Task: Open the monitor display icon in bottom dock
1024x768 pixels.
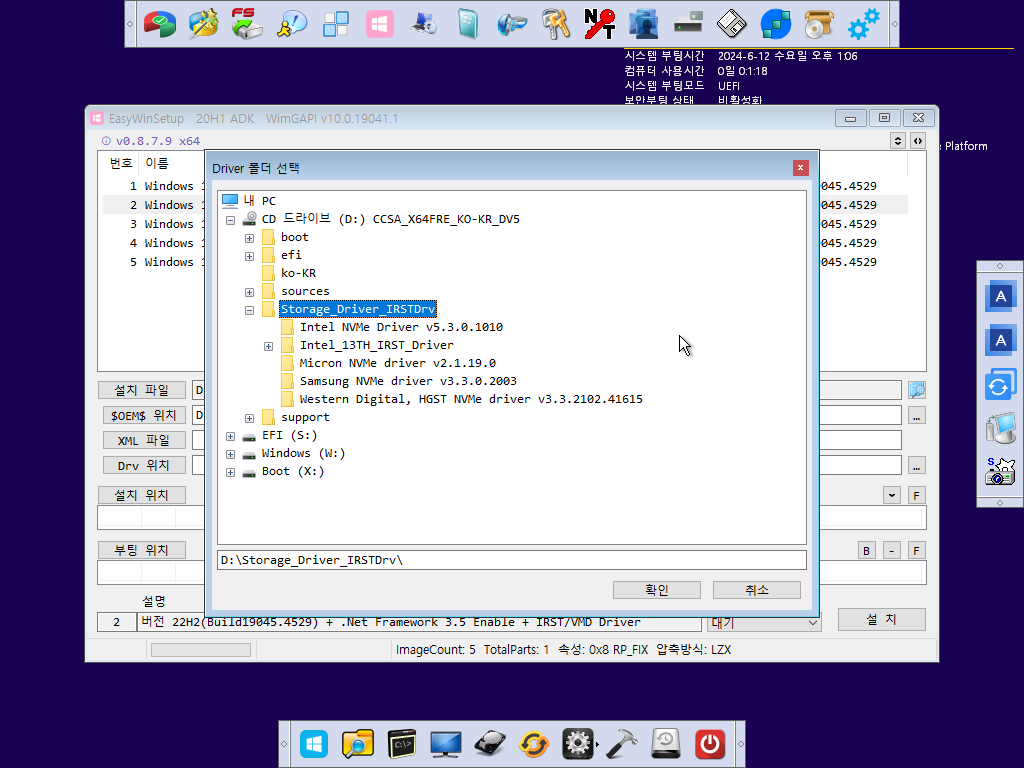Action: pyautogui.click(x=446, y=744)
